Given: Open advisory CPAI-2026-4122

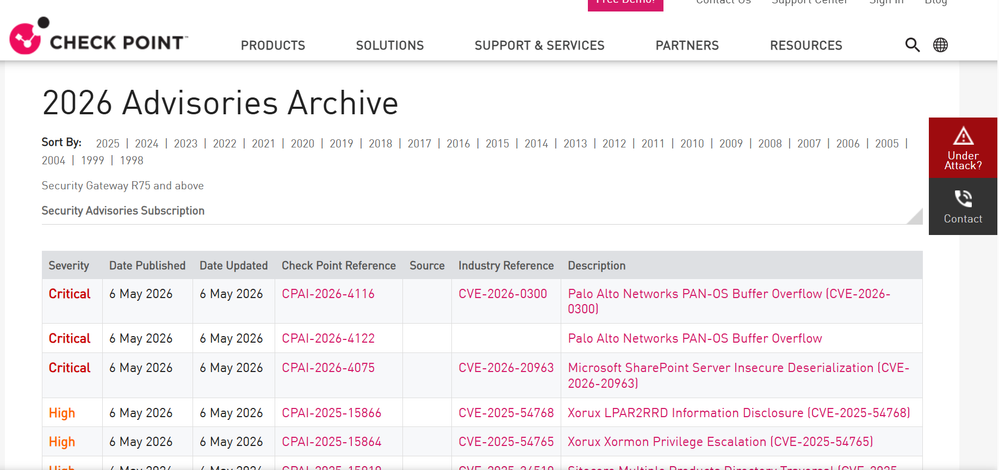Looking at the screenshot, I should click(x=328, y=339).
